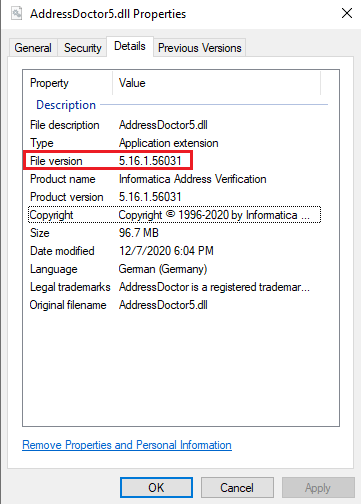The width and height of the screenshot is (361, 504).
Task: Click the AddressDoctor is a registered trademark value
Action: pyautogui.click(x=214, y=287)
